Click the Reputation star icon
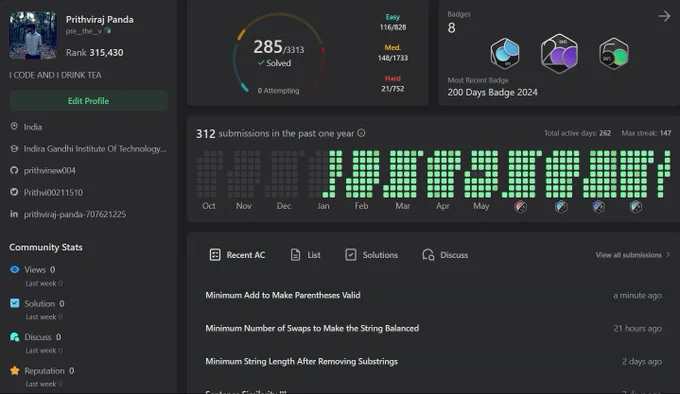Image resolution: width=680 pixels, height=394 pixels. coord(14,371)
